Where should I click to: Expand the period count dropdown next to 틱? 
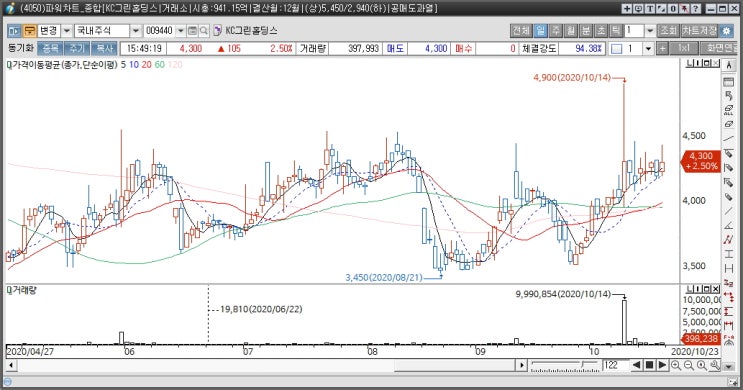coord(650,31)
